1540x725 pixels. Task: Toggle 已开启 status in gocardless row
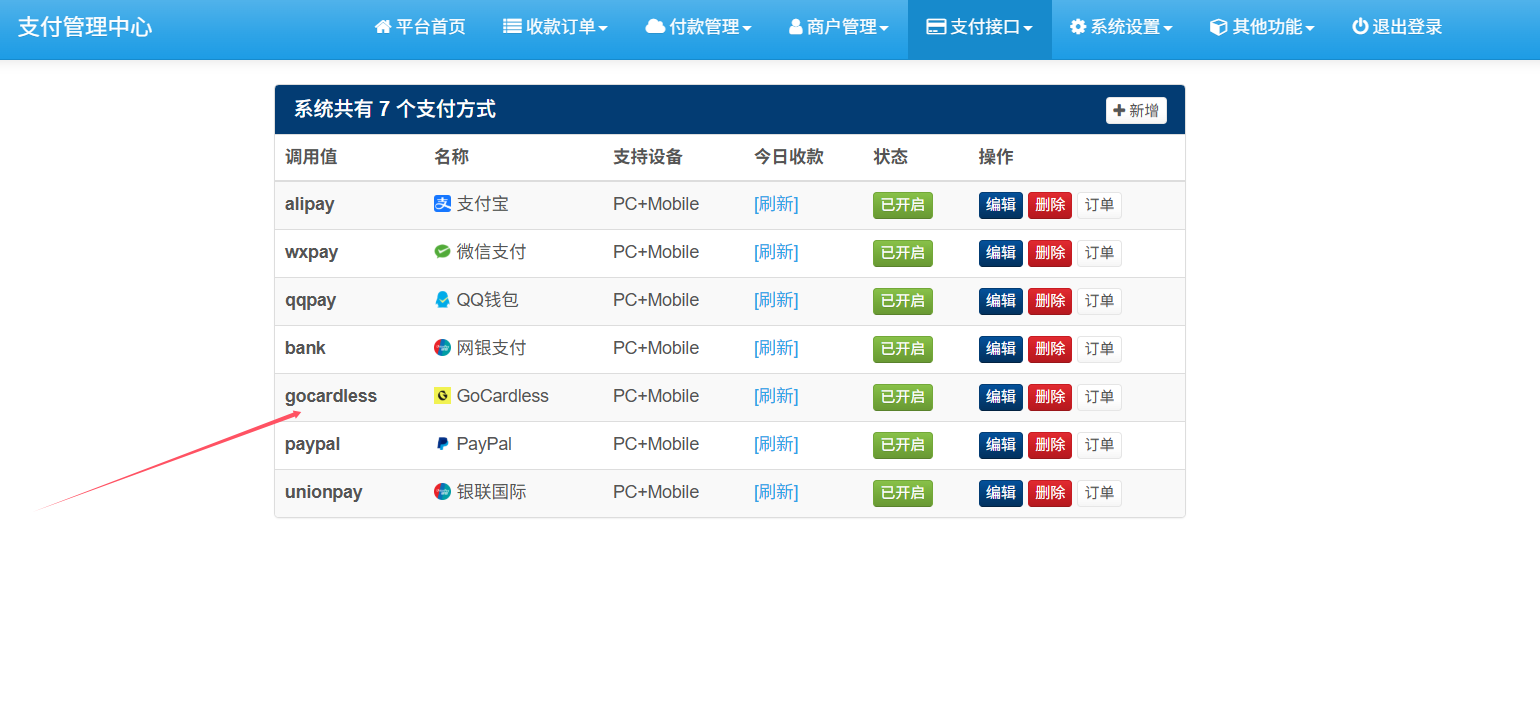[x=902, y=397]
